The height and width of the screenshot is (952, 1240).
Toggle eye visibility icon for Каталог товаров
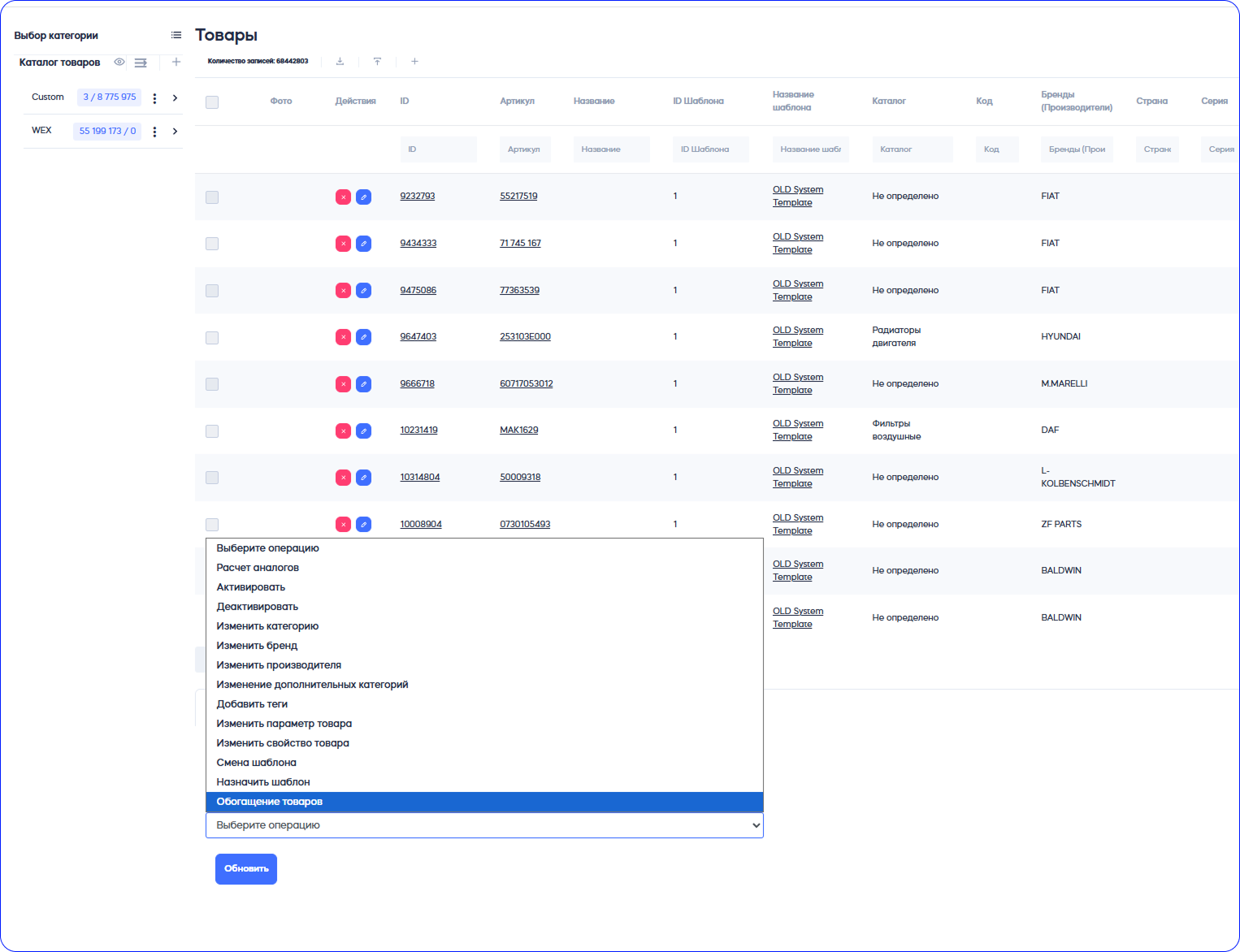coord(119,63)
